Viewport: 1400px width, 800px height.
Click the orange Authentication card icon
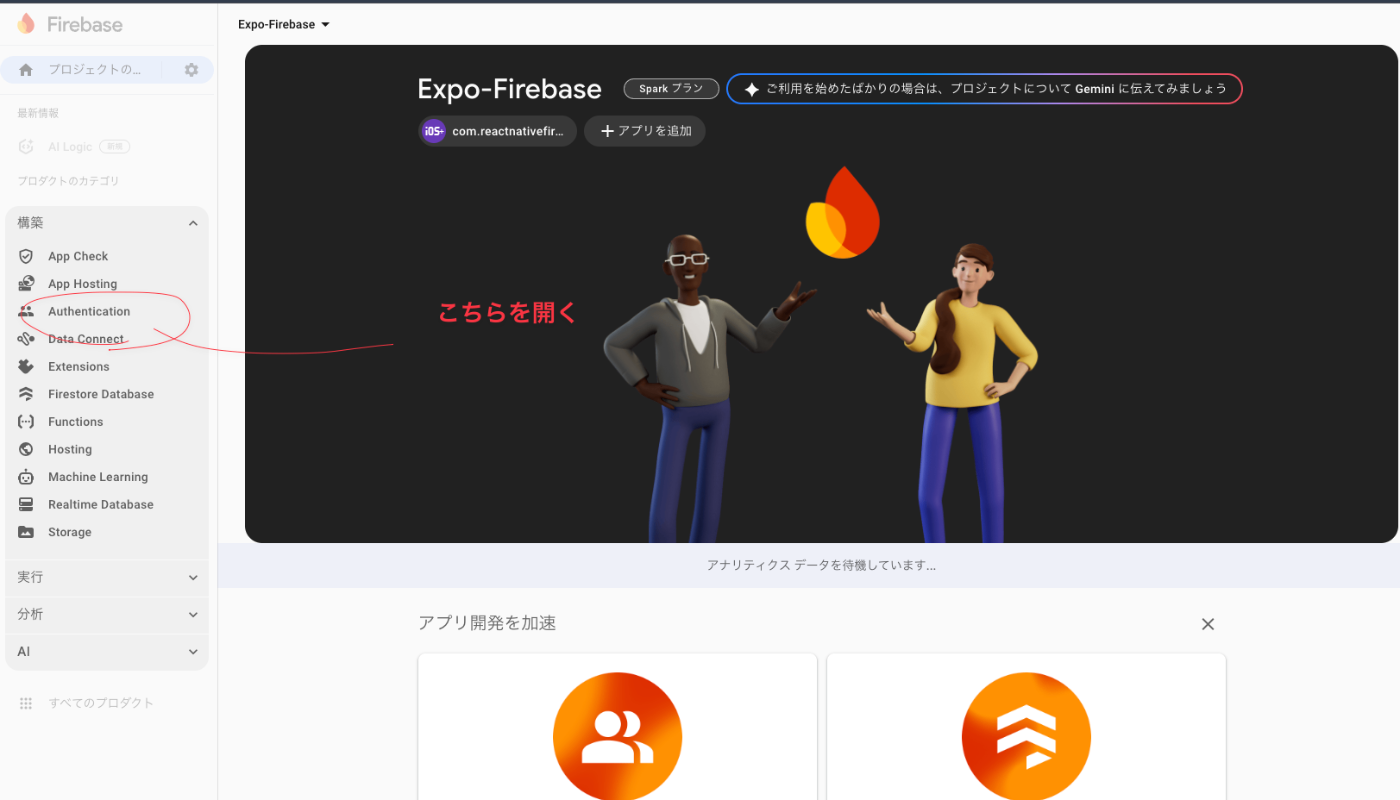point(617,737)
